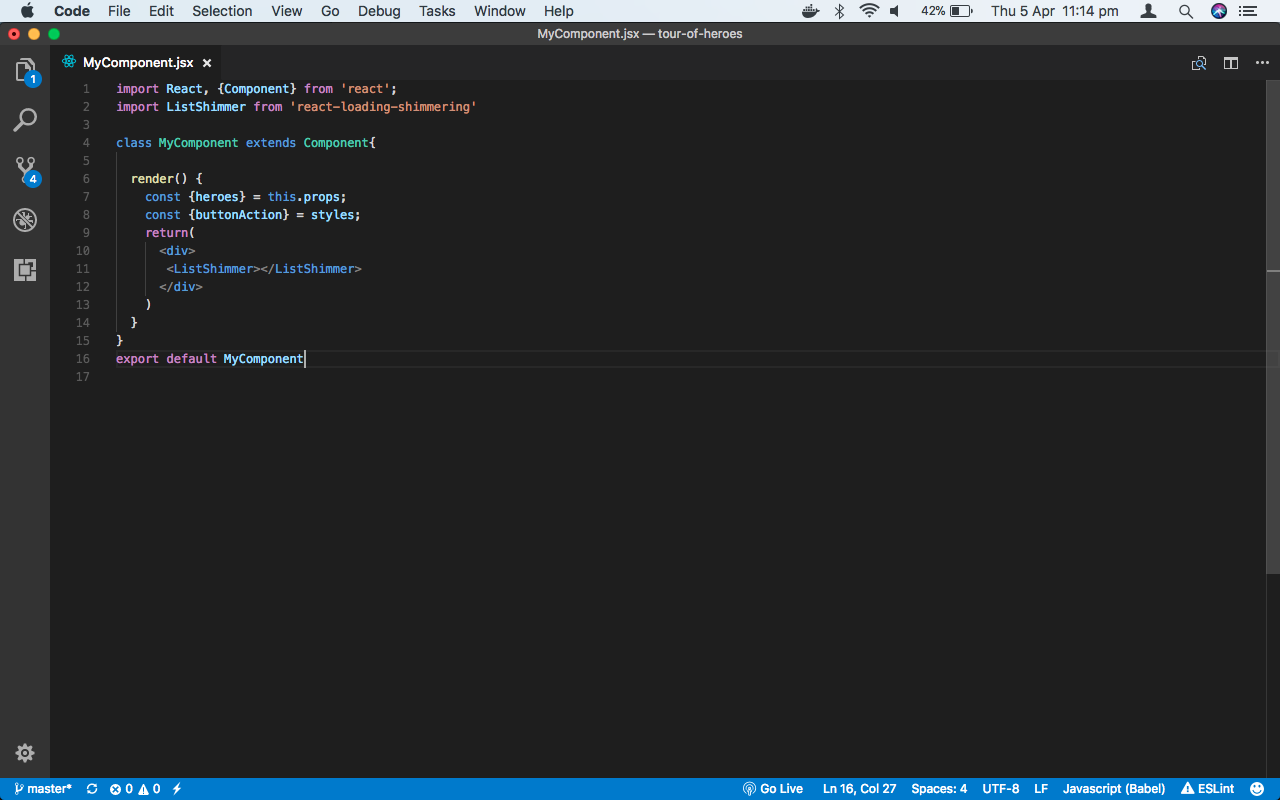Click line number 4 in gutter
The width and height of the screenshot is (1280, 800).
pos(86,143)
